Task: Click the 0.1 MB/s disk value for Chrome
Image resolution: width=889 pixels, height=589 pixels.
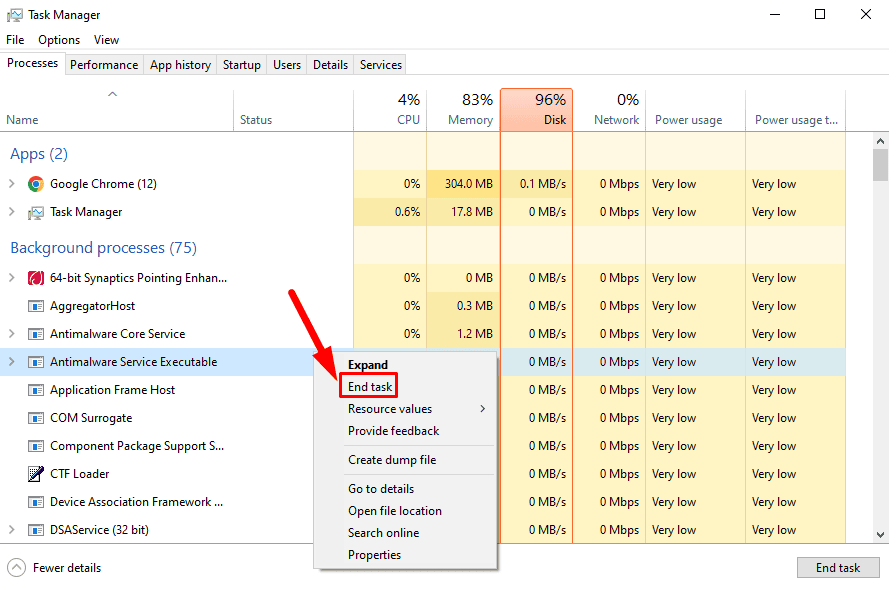Action: pos(543,184)
